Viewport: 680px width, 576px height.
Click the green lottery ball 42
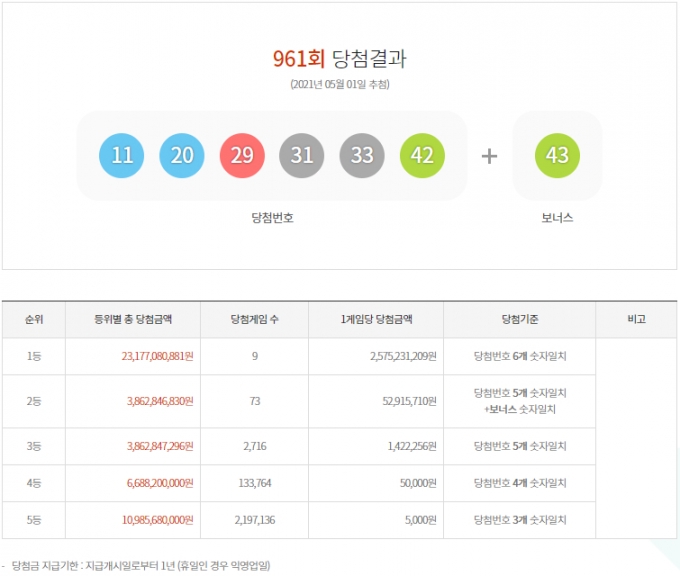[x=422, y=155]
